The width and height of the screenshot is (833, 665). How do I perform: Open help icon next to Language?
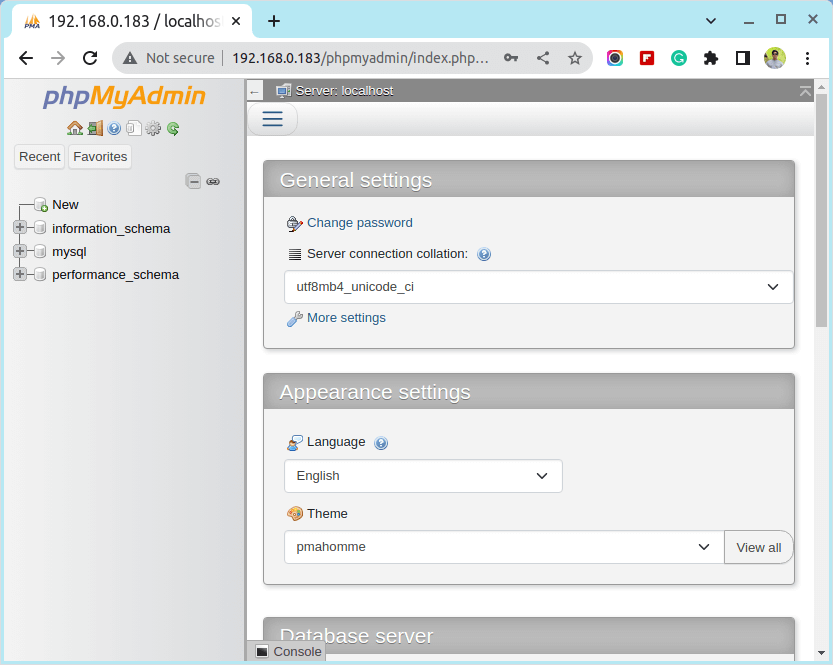tap(381, 443)
